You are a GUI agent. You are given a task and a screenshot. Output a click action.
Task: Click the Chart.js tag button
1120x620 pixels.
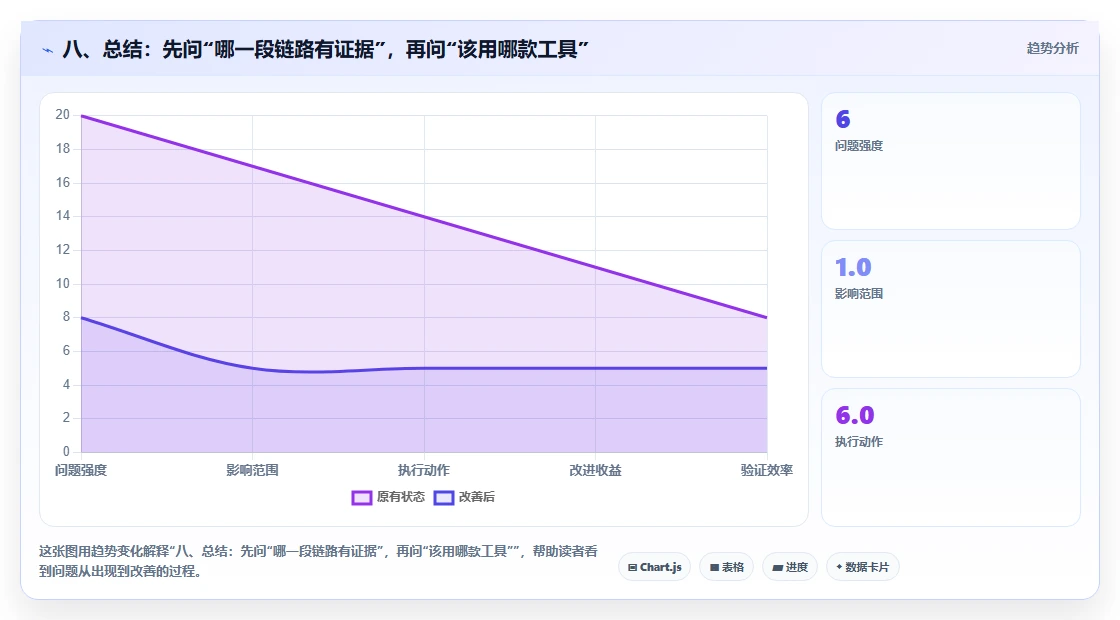click(654, 567)
